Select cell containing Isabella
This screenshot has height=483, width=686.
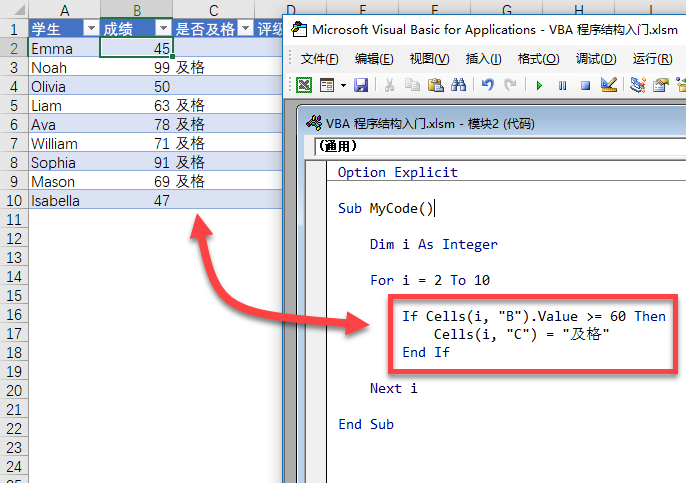click(63, 200)
